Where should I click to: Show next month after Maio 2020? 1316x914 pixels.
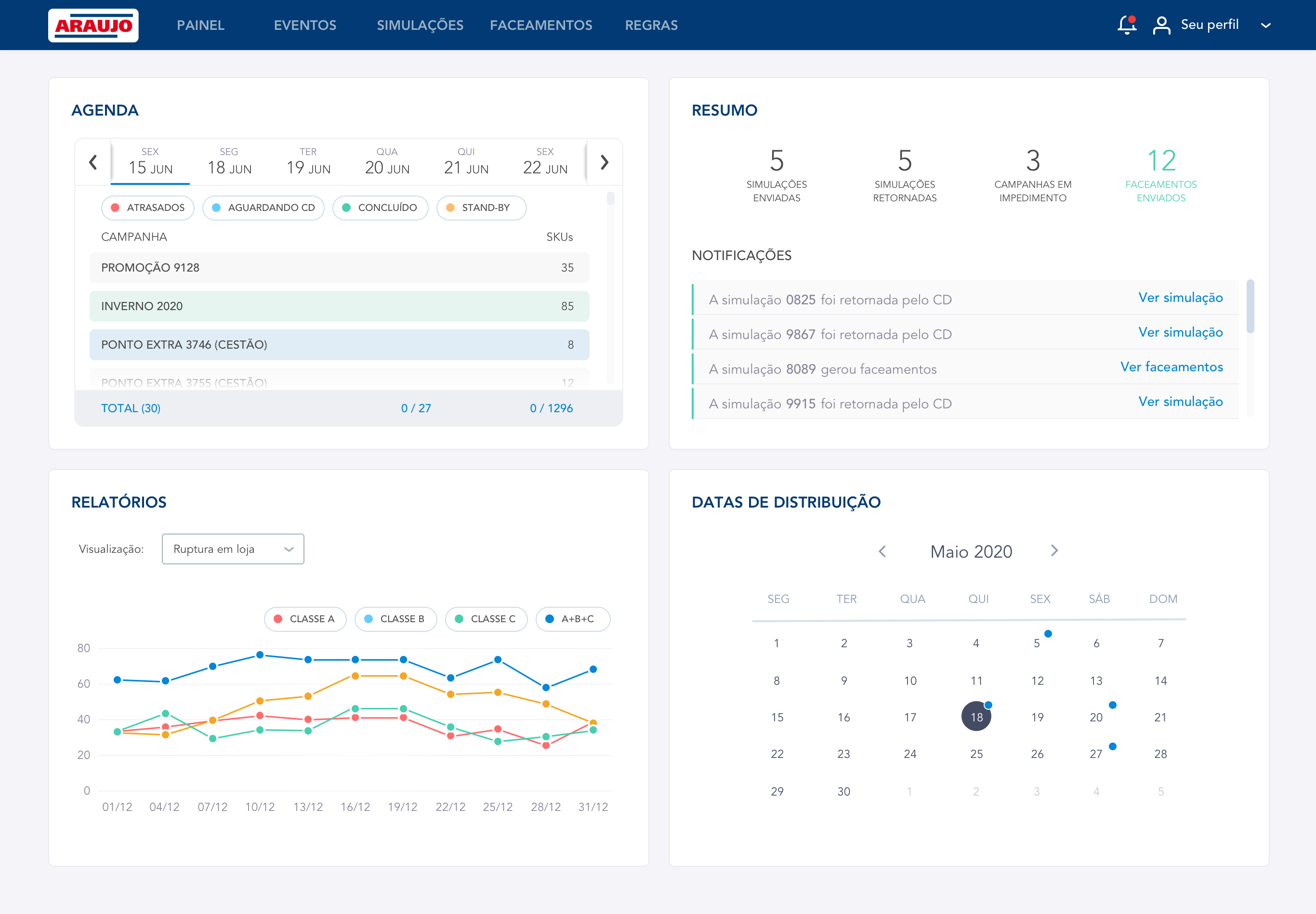click(1054, 550)
